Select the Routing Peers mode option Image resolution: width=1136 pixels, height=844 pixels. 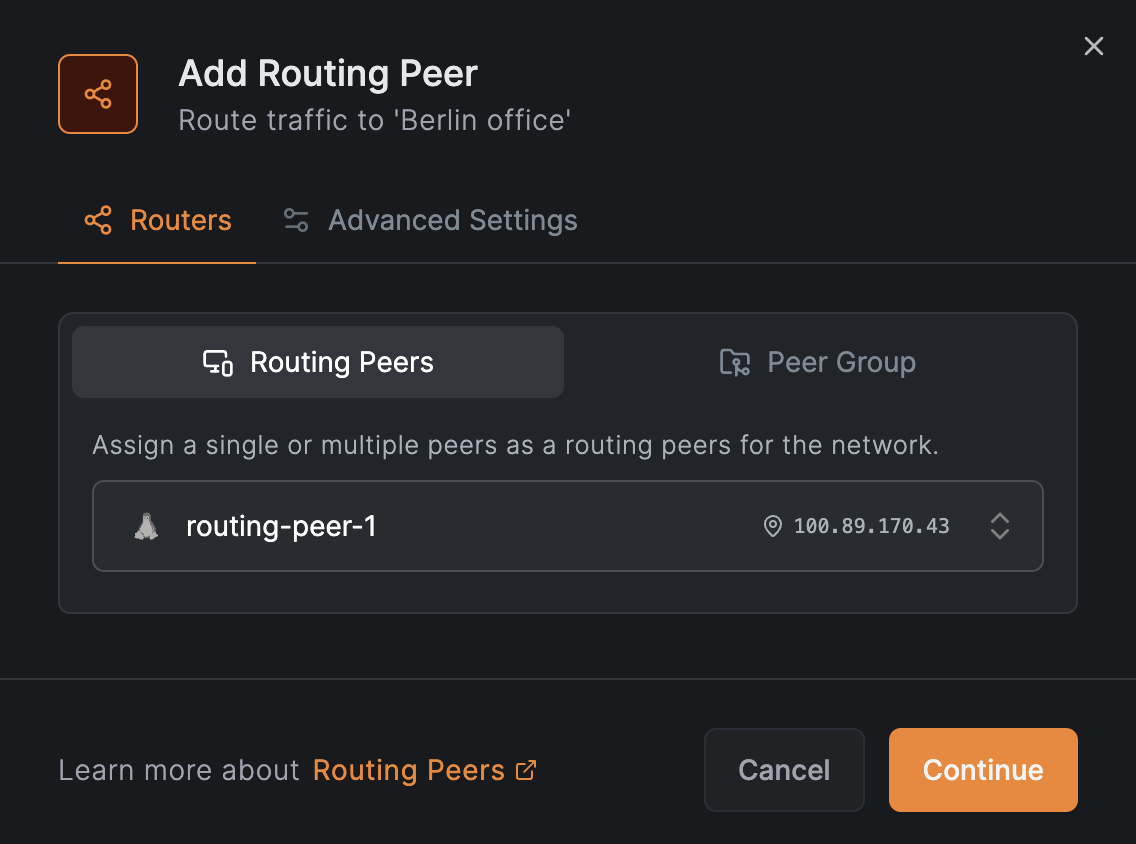click(x=317, y=362)
